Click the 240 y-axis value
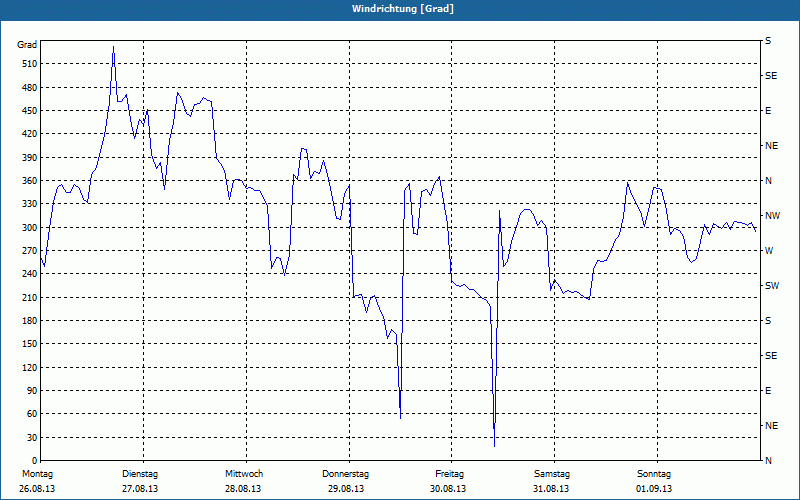The height and width of the screenshot is (500, 800). [x=30, y=274]
